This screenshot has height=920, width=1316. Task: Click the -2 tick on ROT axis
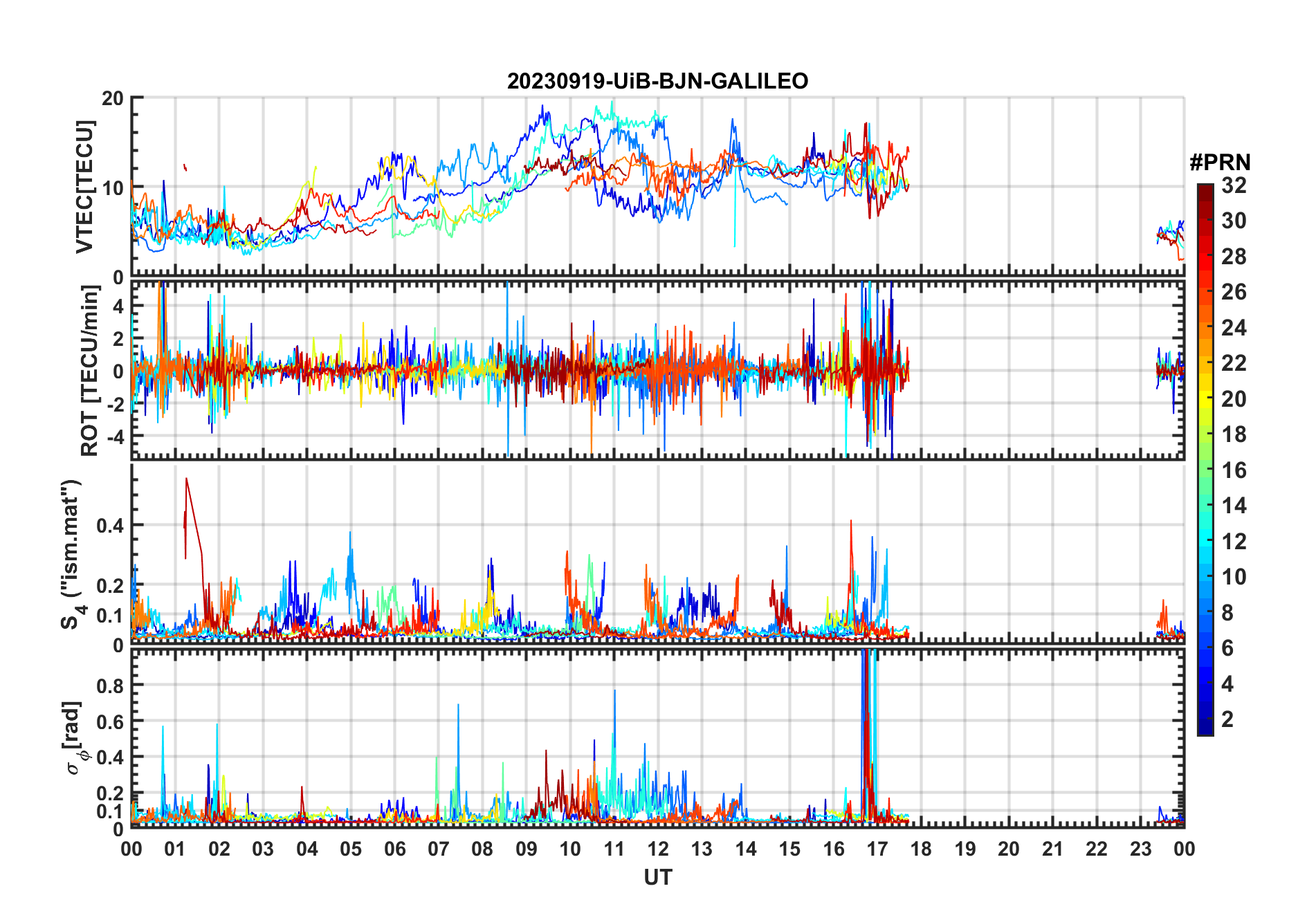tap(116, 404)
